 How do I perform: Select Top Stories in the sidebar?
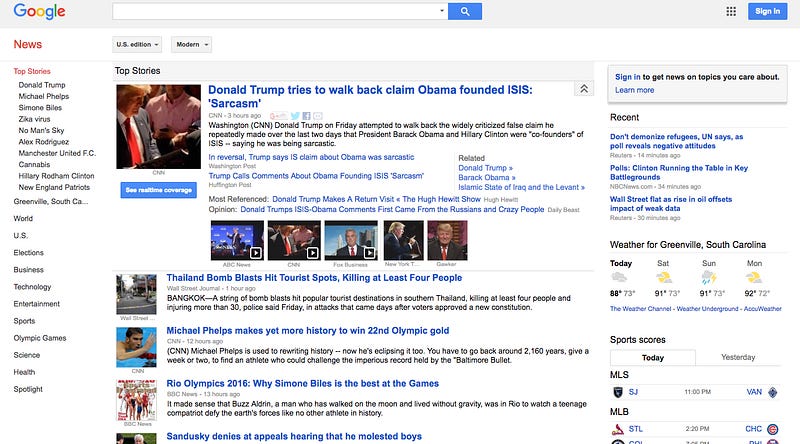(x=32, y=71)
